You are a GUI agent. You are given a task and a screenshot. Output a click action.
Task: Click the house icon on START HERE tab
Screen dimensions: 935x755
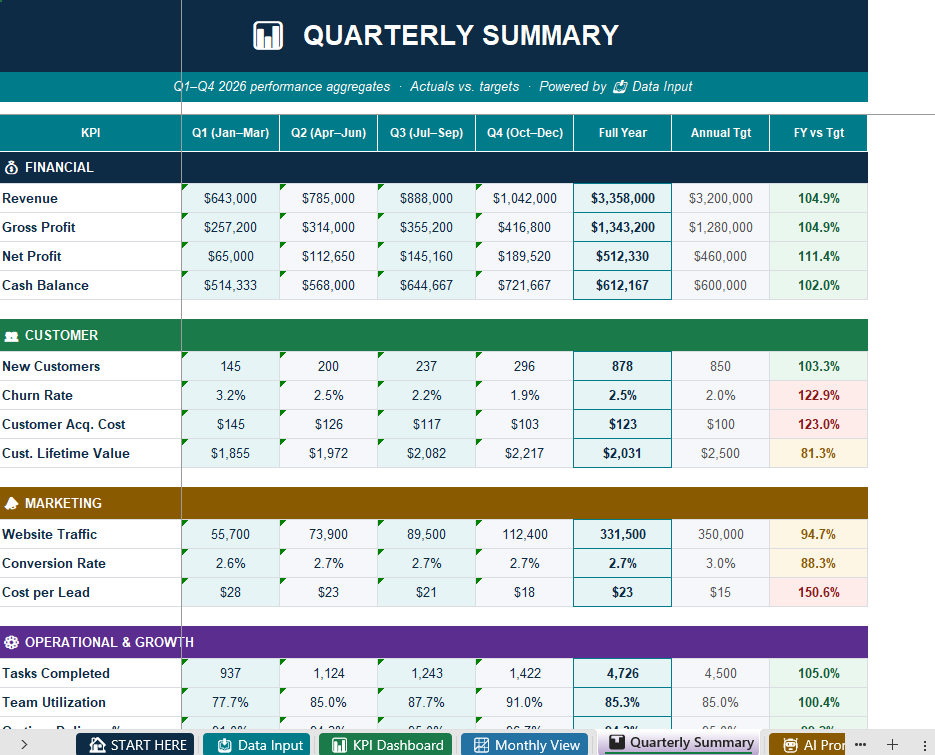coord(97,745)
